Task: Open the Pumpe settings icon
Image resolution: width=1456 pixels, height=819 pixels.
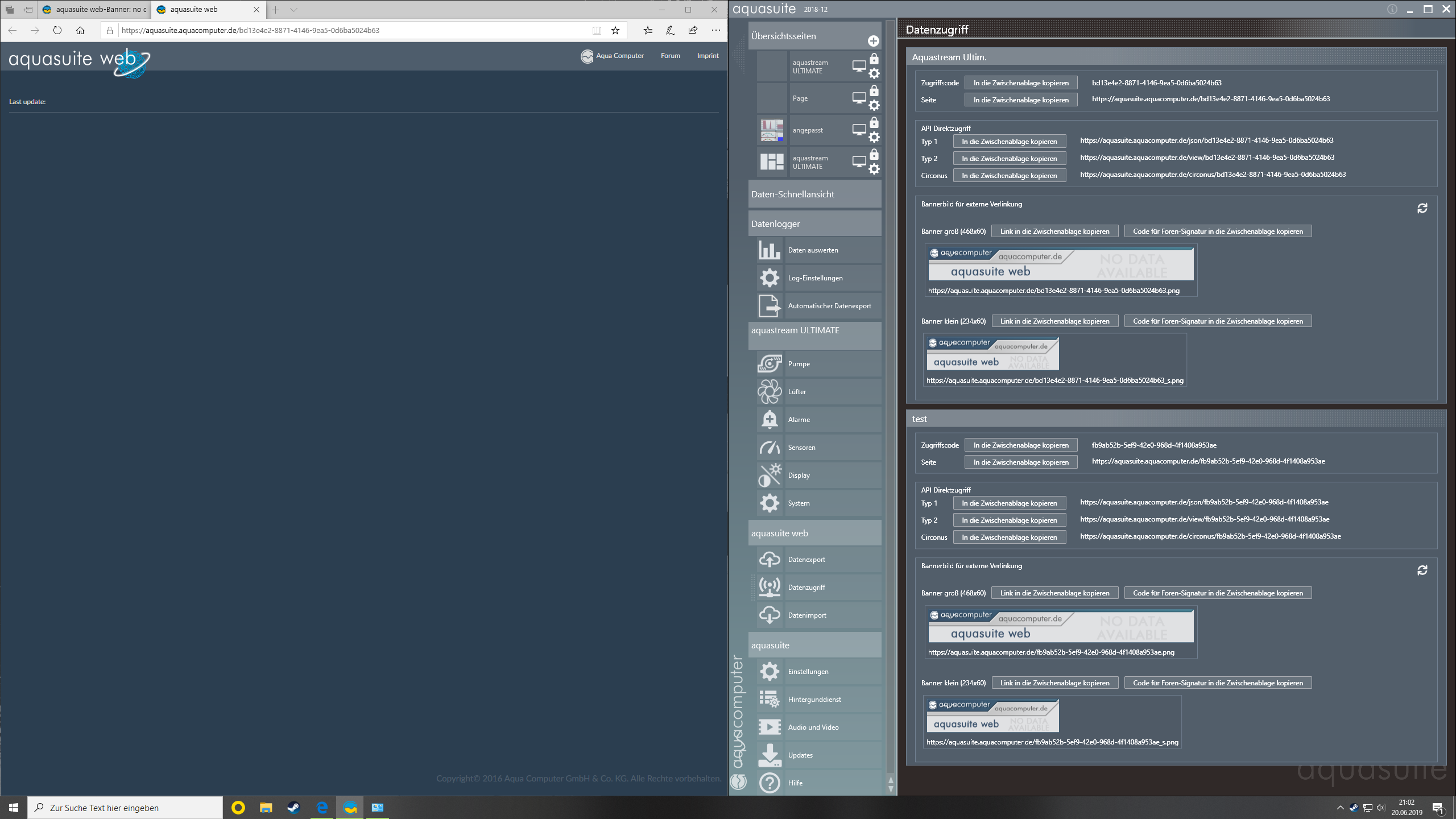Action: coord(770,363)
